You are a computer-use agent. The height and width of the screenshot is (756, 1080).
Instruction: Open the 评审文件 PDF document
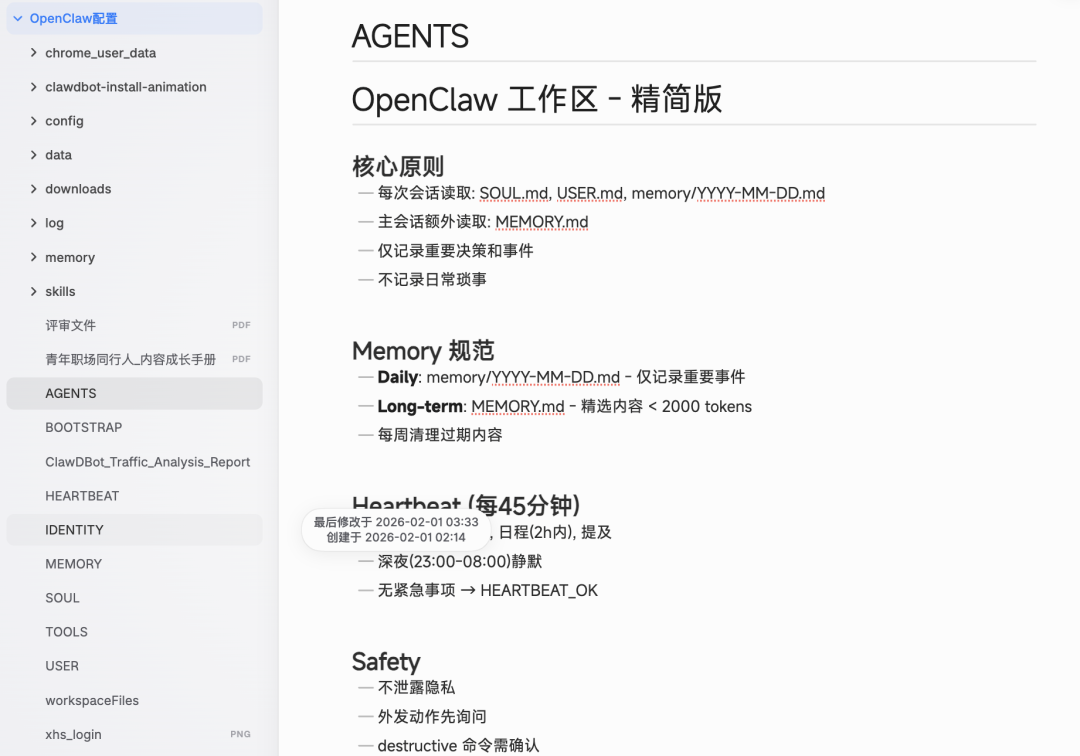70,324
